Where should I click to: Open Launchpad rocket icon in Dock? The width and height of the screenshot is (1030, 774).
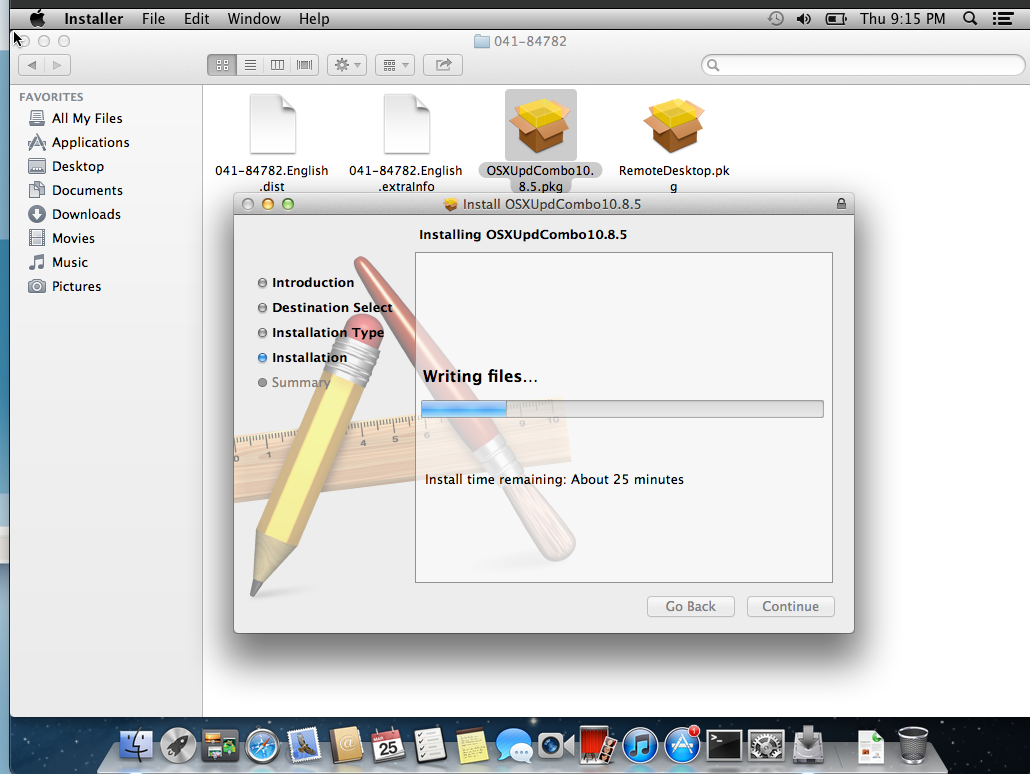[x=178, y=746]
